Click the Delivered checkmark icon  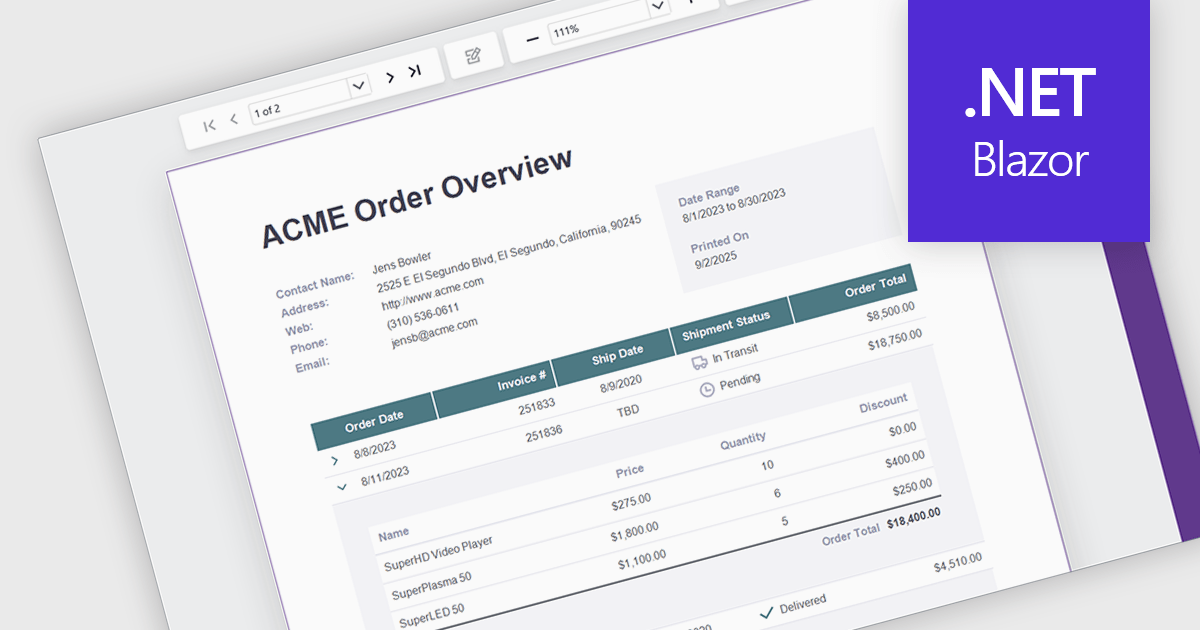(x=768, y=612)
